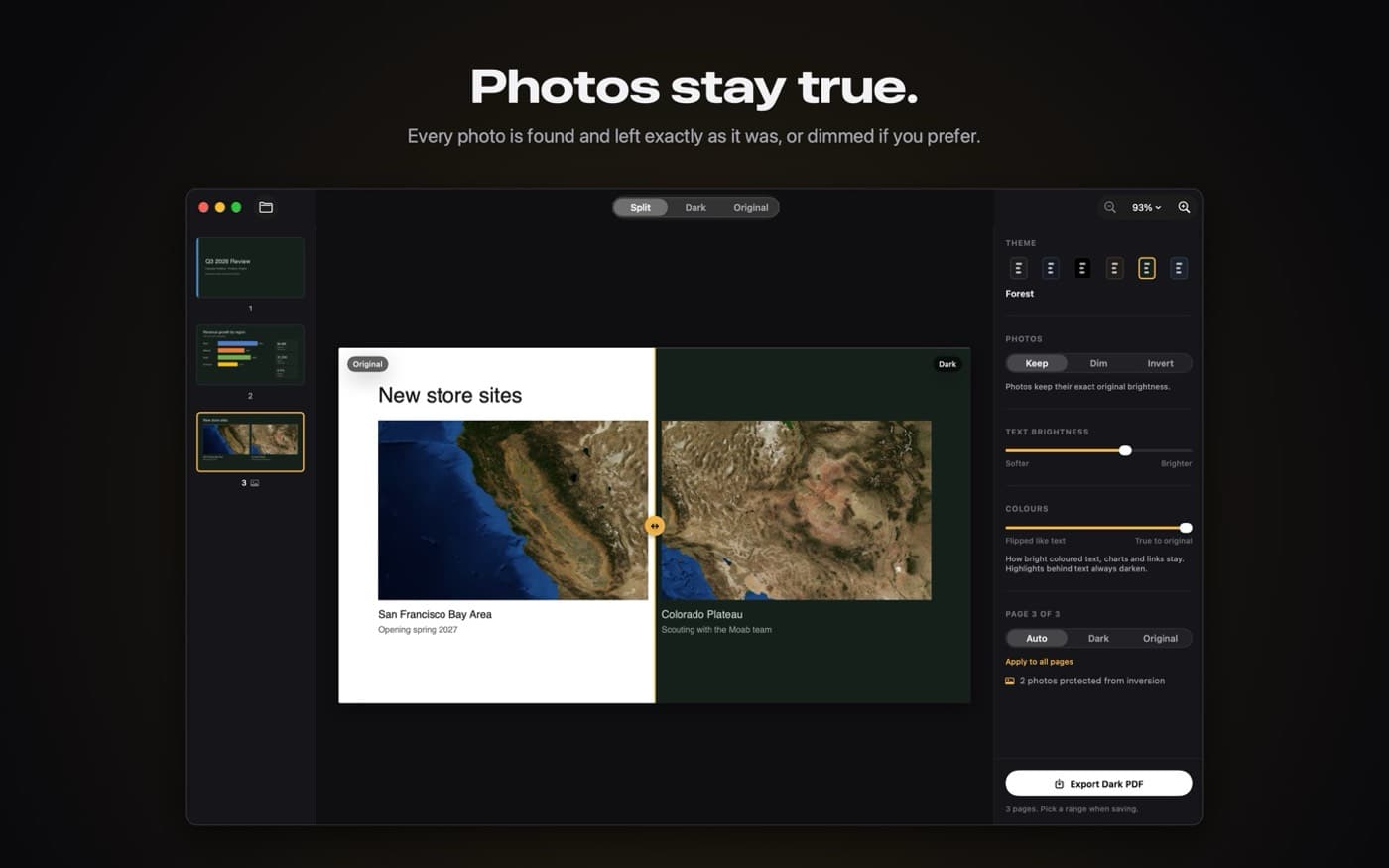Image resolution: width=1389 pixels, height=868 pixels.
Task: Switch to Dark view mode
Action: [695, 207]
